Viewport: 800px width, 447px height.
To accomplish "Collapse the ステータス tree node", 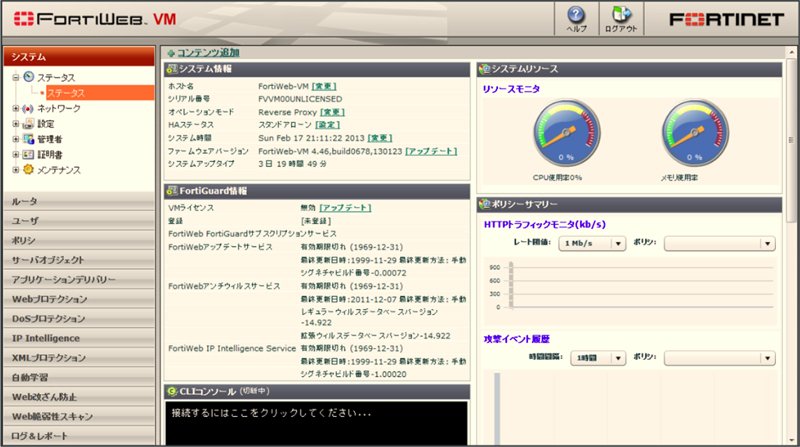I will tap(16, 78).
